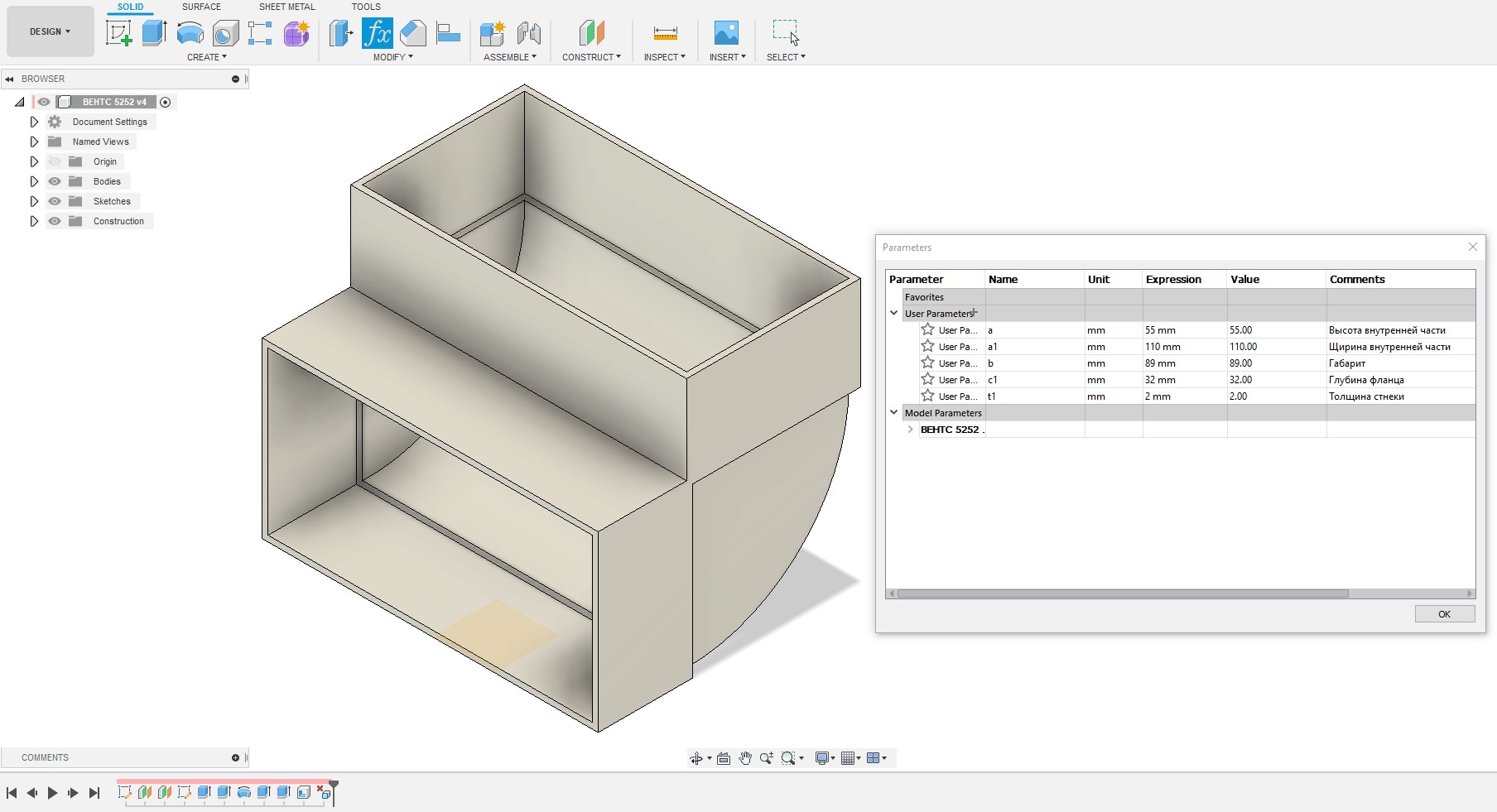Image resolution: width=1497 pixels, height=812 pixels.
Task: Select the Measure tool in Inspect
Action: [x=665, y=33]
